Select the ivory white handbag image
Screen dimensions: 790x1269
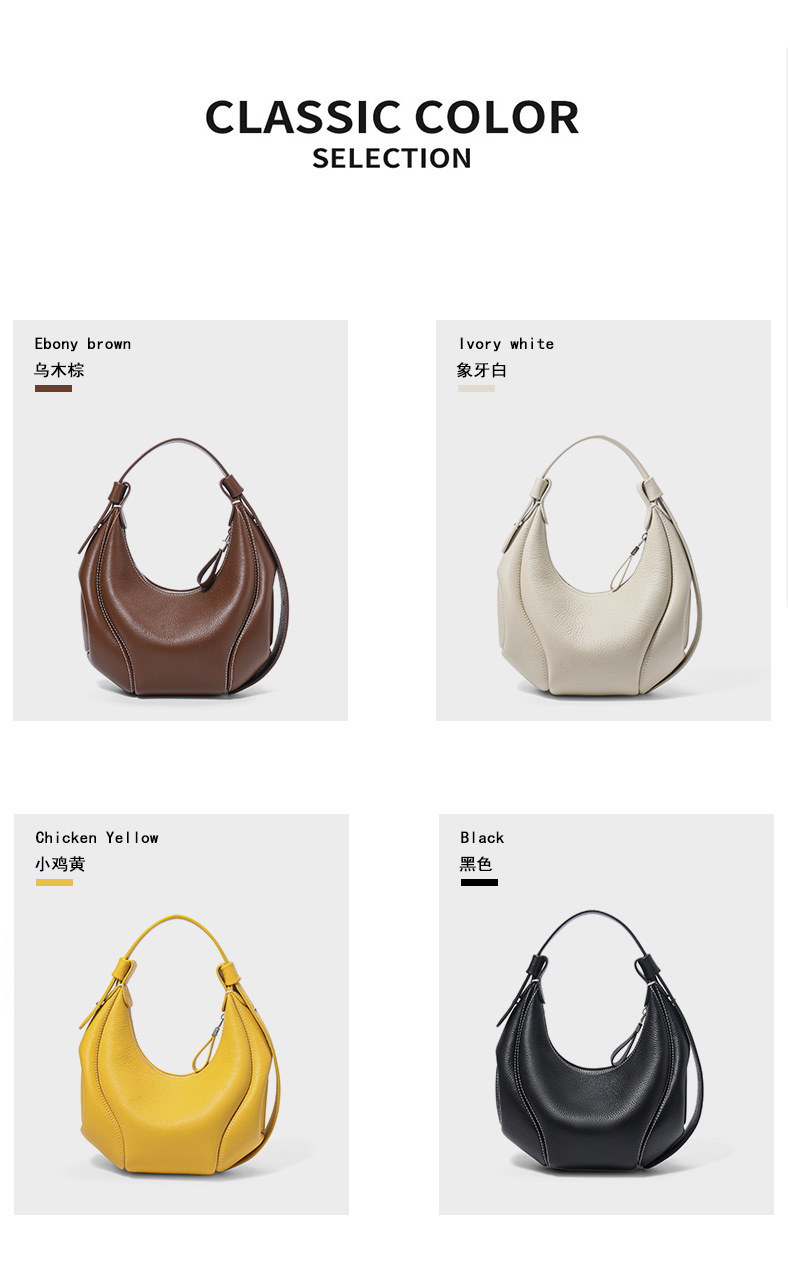pyautogui.click(x=600, y=567)
